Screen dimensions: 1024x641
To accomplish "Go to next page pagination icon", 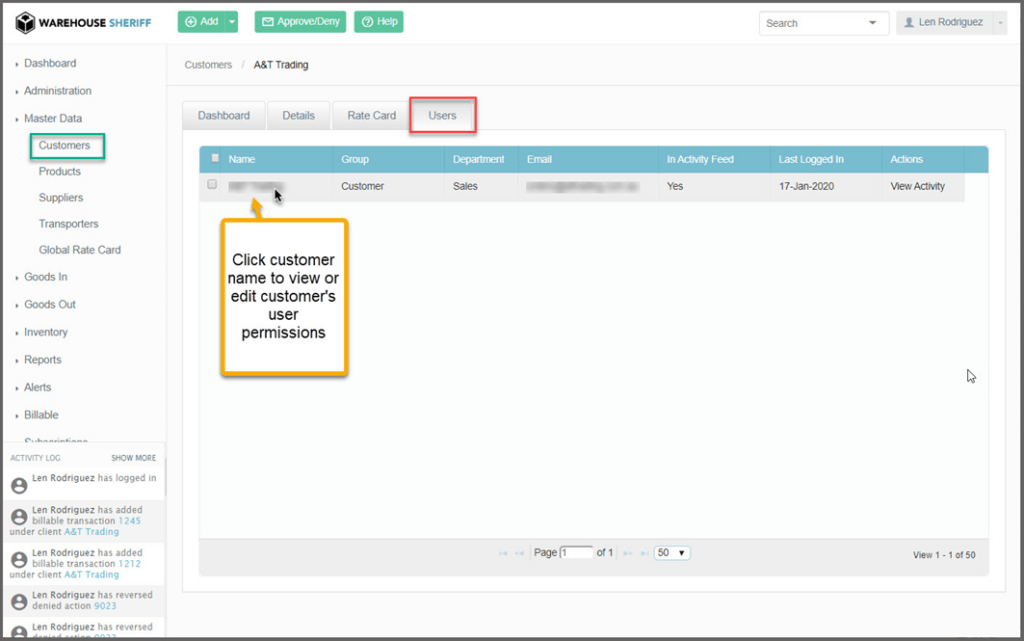I will pos(628,553).
